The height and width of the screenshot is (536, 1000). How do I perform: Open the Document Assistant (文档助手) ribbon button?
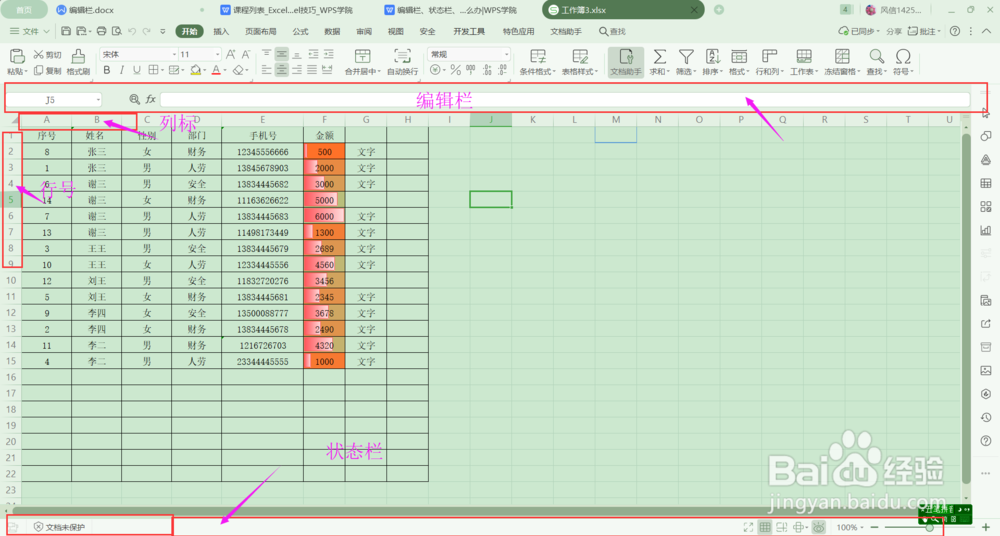[626, 62]
